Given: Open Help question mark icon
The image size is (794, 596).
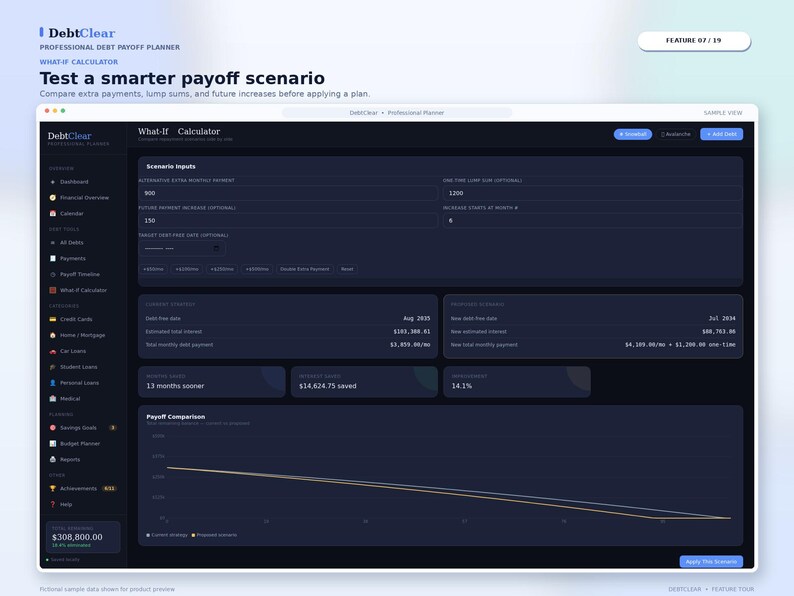Looking at the screenshot, I should coord(53,504).
